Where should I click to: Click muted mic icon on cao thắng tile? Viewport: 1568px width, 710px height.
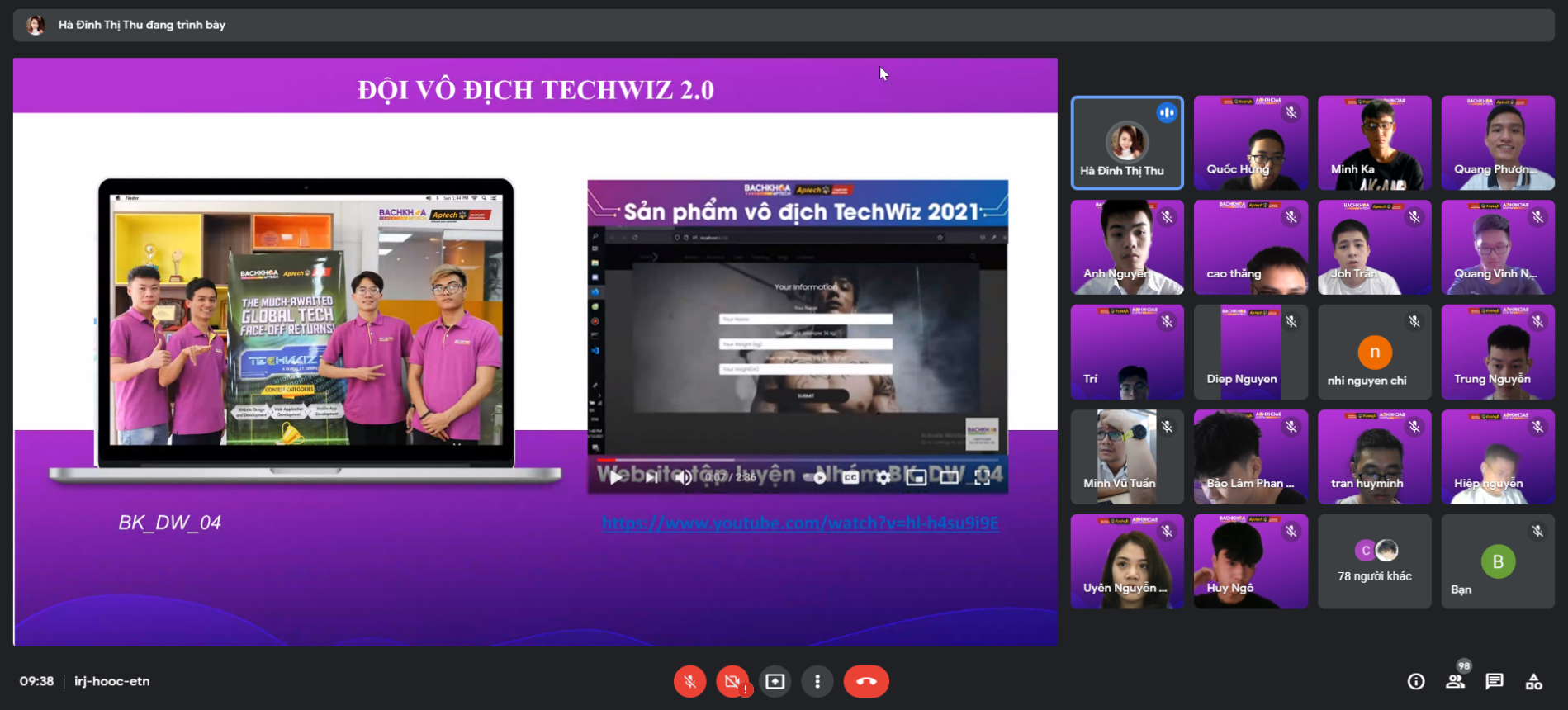click(x=1291, y=217)
